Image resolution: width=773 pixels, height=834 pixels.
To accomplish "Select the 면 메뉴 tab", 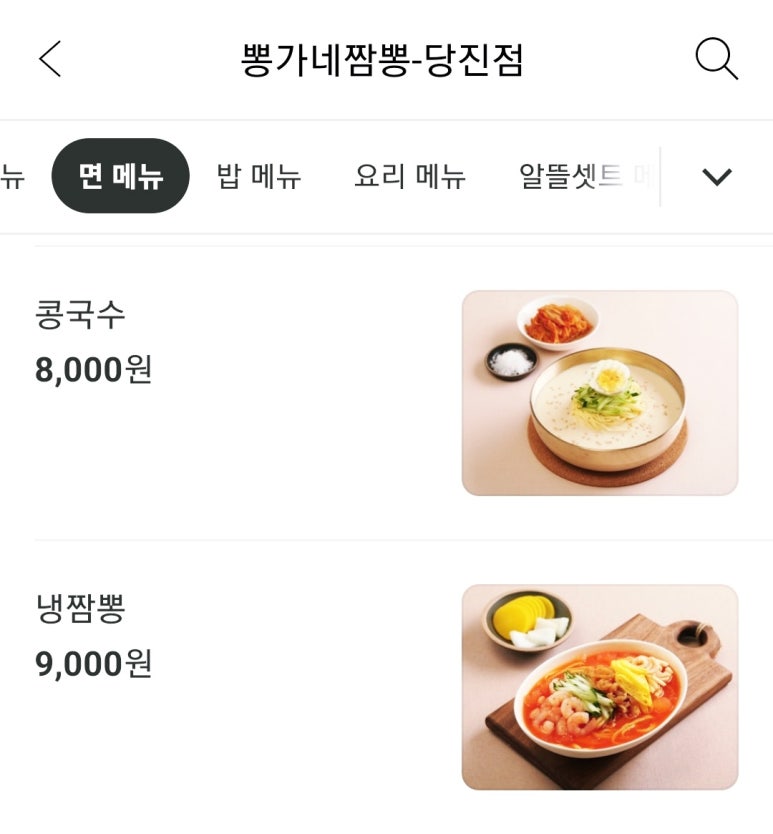I will 120,177.
